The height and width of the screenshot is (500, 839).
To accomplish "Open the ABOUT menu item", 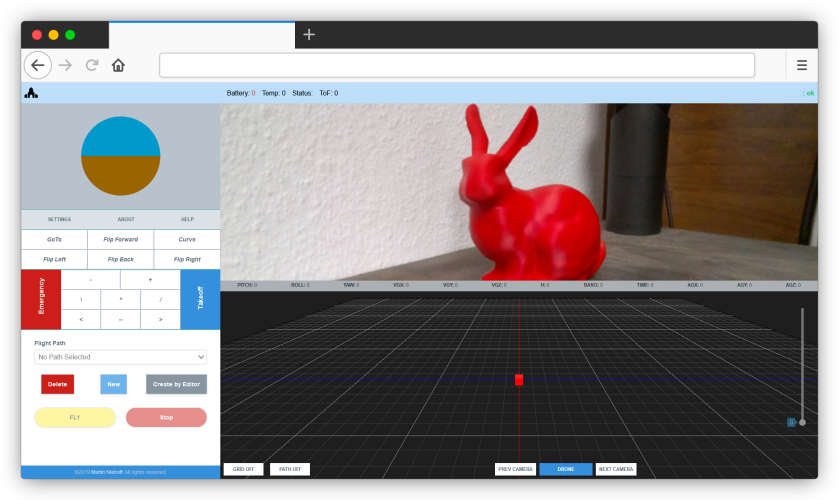I will click(x=126, y=219).
